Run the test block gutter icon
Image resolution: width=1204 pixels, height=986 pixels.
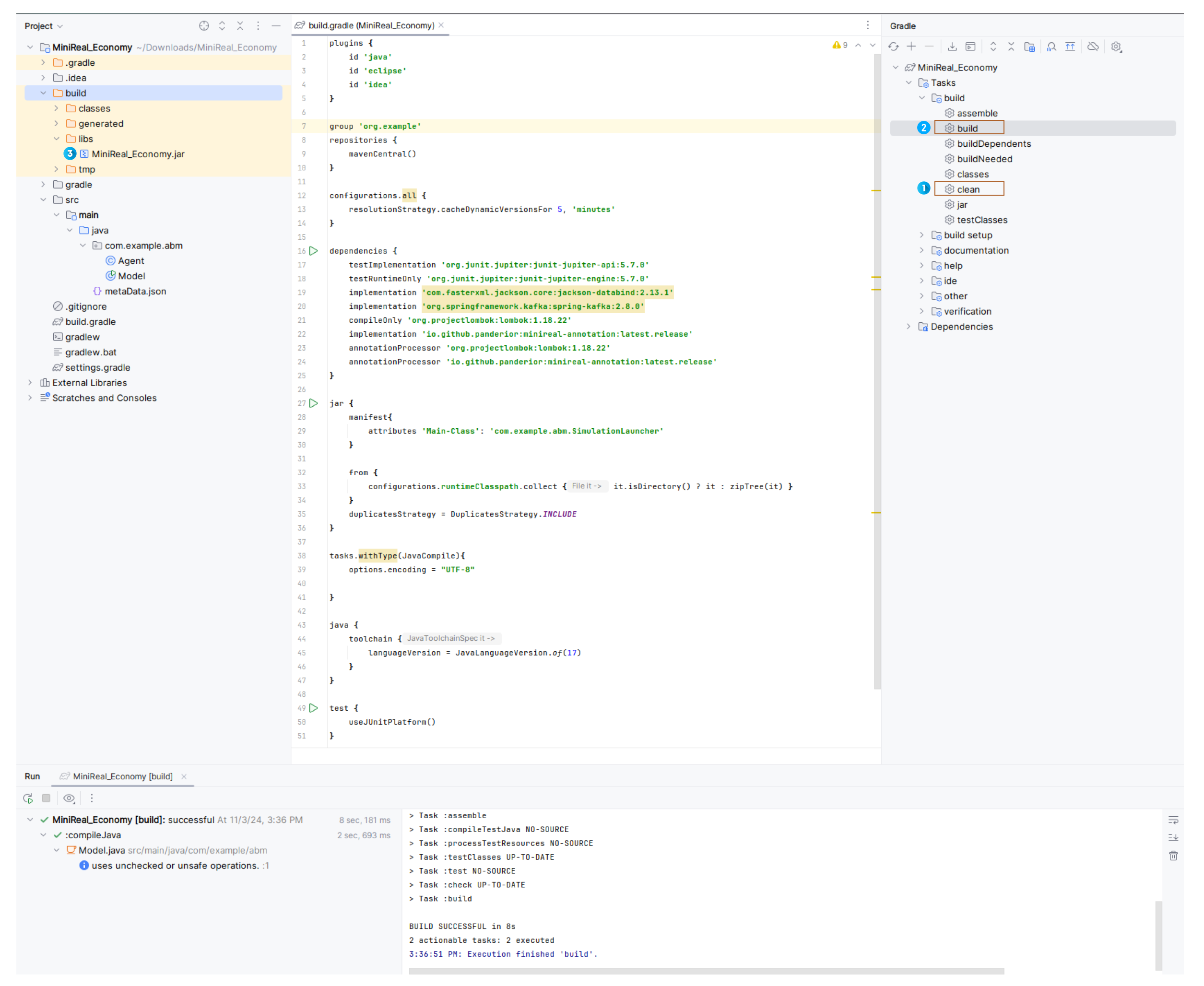point(314,708)
